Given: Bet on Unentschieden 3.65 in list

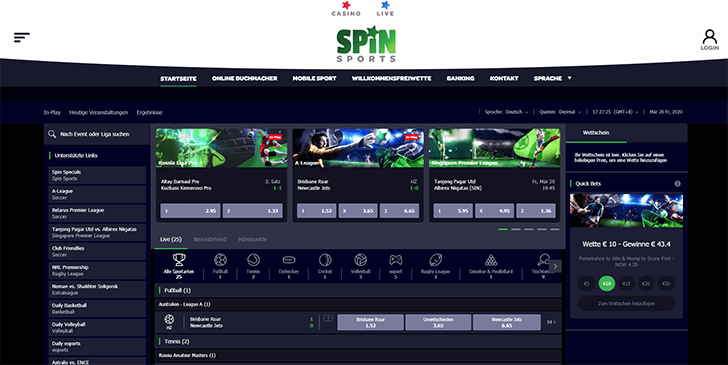Looking at the screenshot, I should (438, 322).
